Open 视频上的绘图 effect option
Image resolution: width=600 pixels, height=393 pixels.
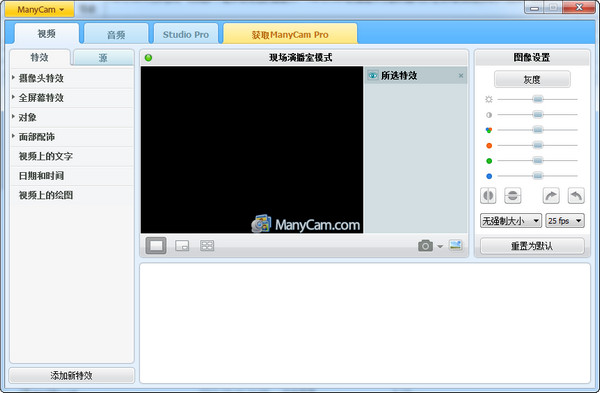pos(72,196)
